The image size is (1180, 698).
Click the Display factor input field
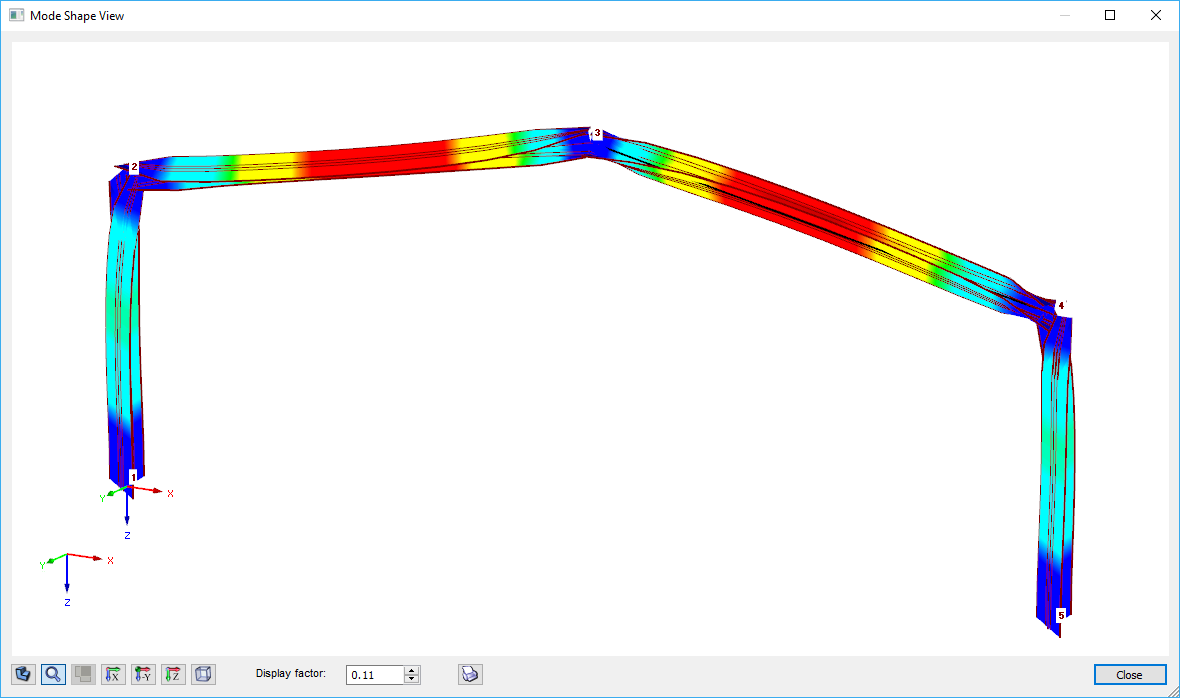coord(375,675)
